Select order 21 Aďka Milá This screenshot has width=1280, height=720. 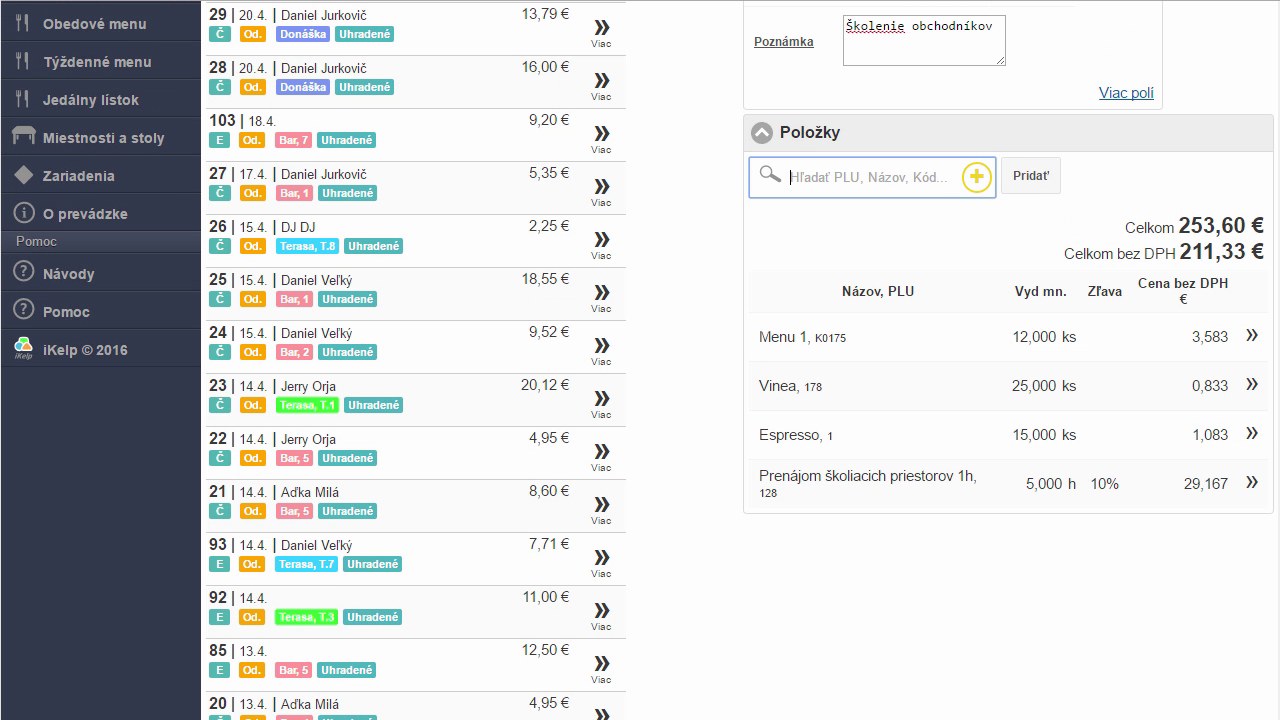414,506
